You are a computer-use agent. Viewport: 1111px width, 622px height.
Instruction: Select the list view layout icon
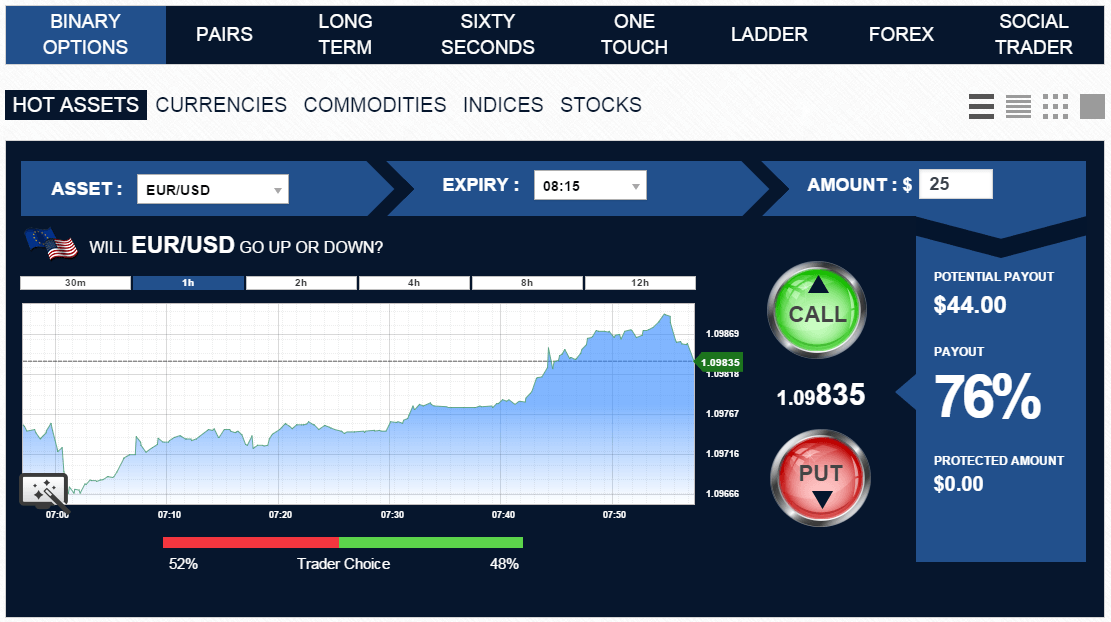[x=981, y=105]
